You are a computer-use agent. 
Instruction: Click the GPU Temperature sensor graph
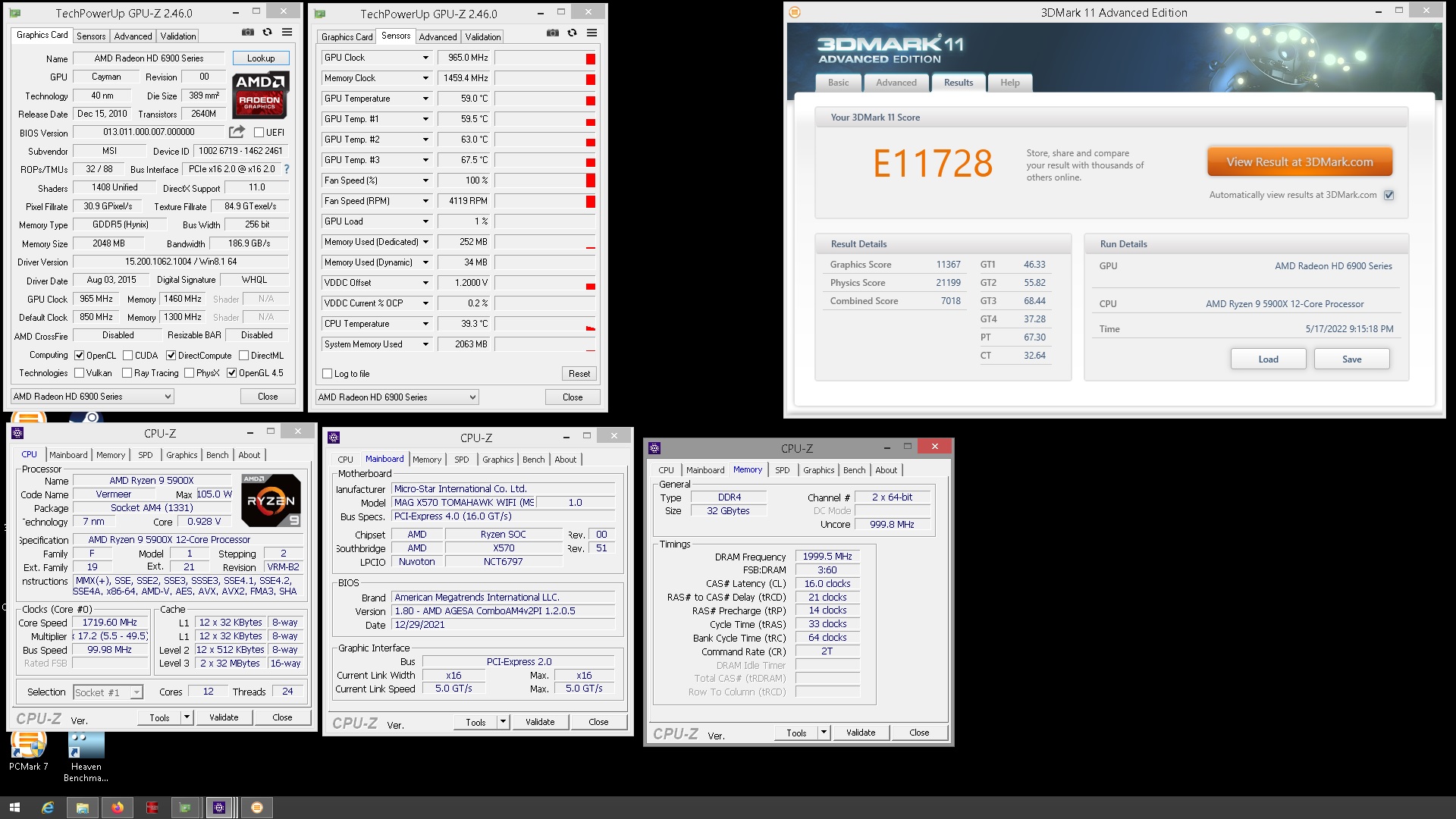click(545, 99)
